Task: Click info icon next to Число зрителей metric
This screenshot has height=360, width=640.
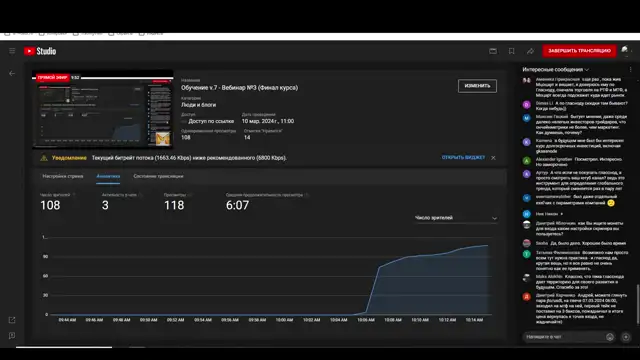Action: [74, 195]
